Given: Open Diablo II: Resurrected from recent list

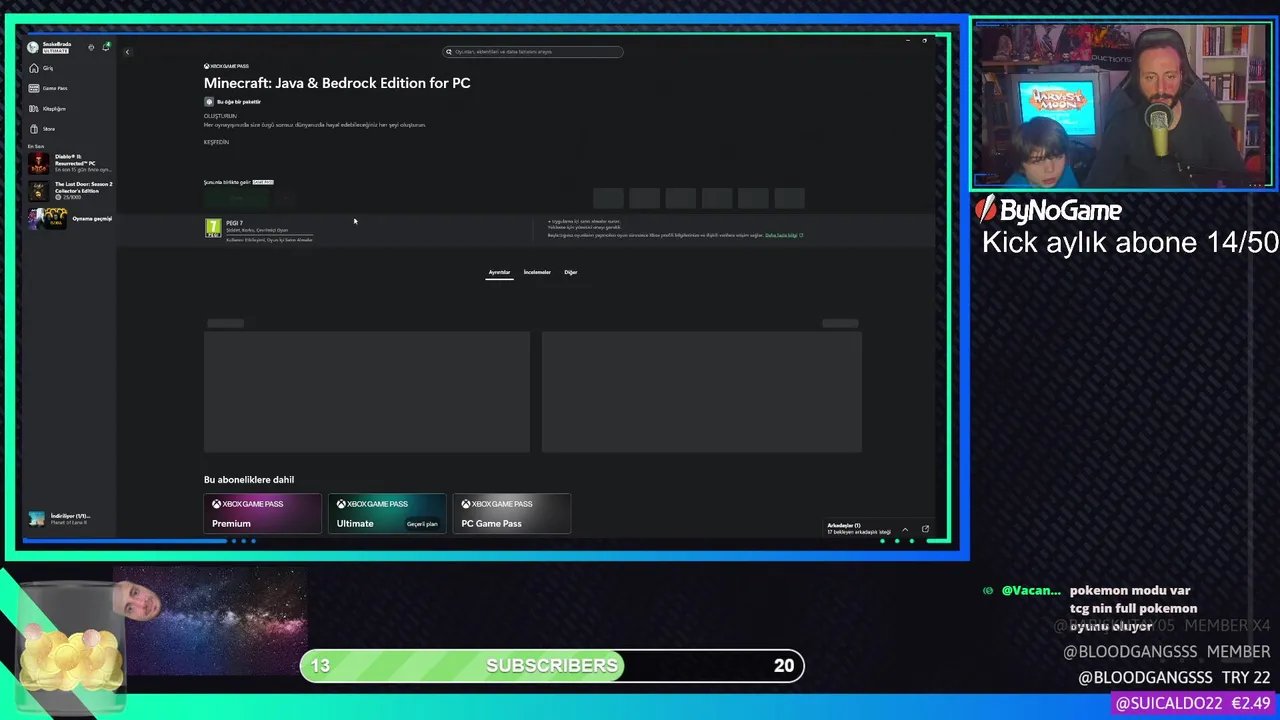Looking at the screenshot, I should 70,163.
